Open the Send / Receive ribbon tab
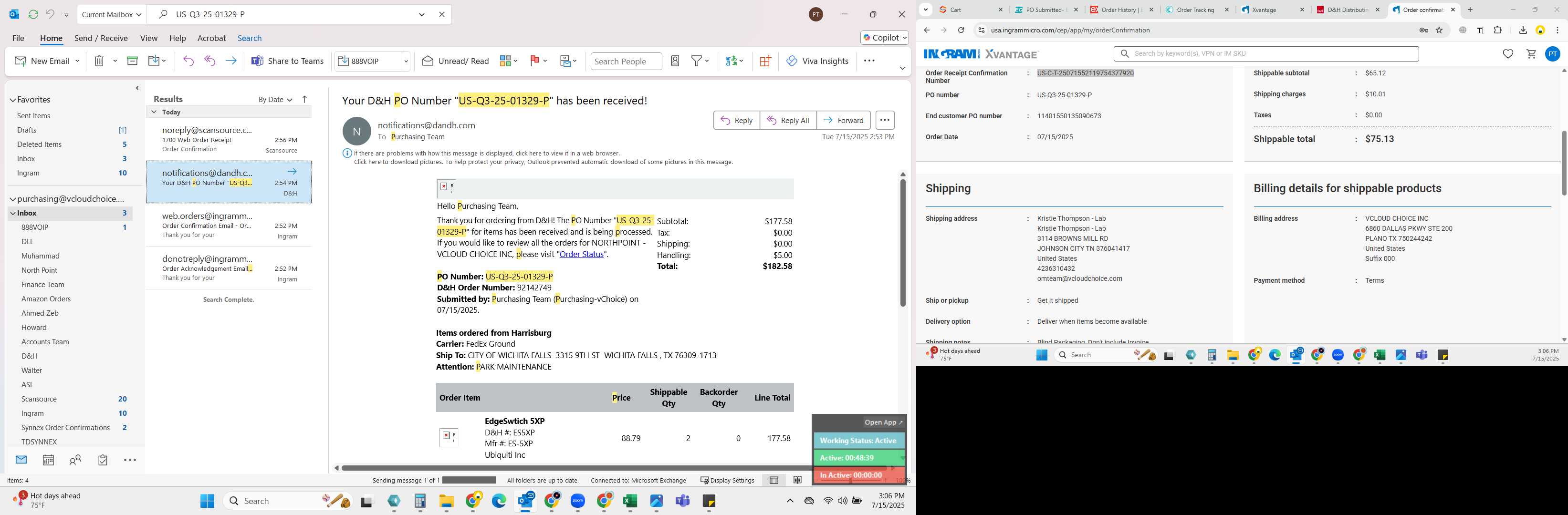 [101, 38]
